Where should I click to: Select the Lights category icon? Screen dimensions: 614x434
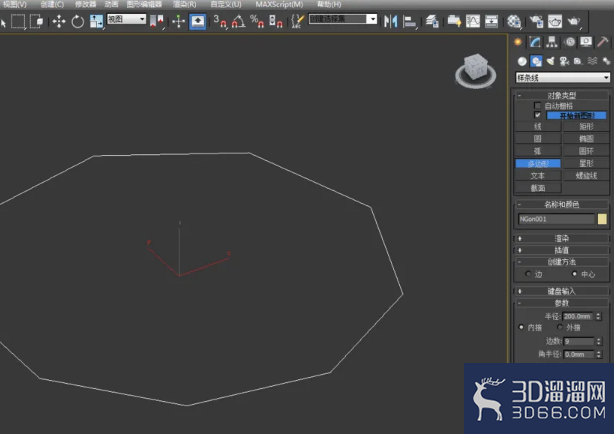coord(550,61)
